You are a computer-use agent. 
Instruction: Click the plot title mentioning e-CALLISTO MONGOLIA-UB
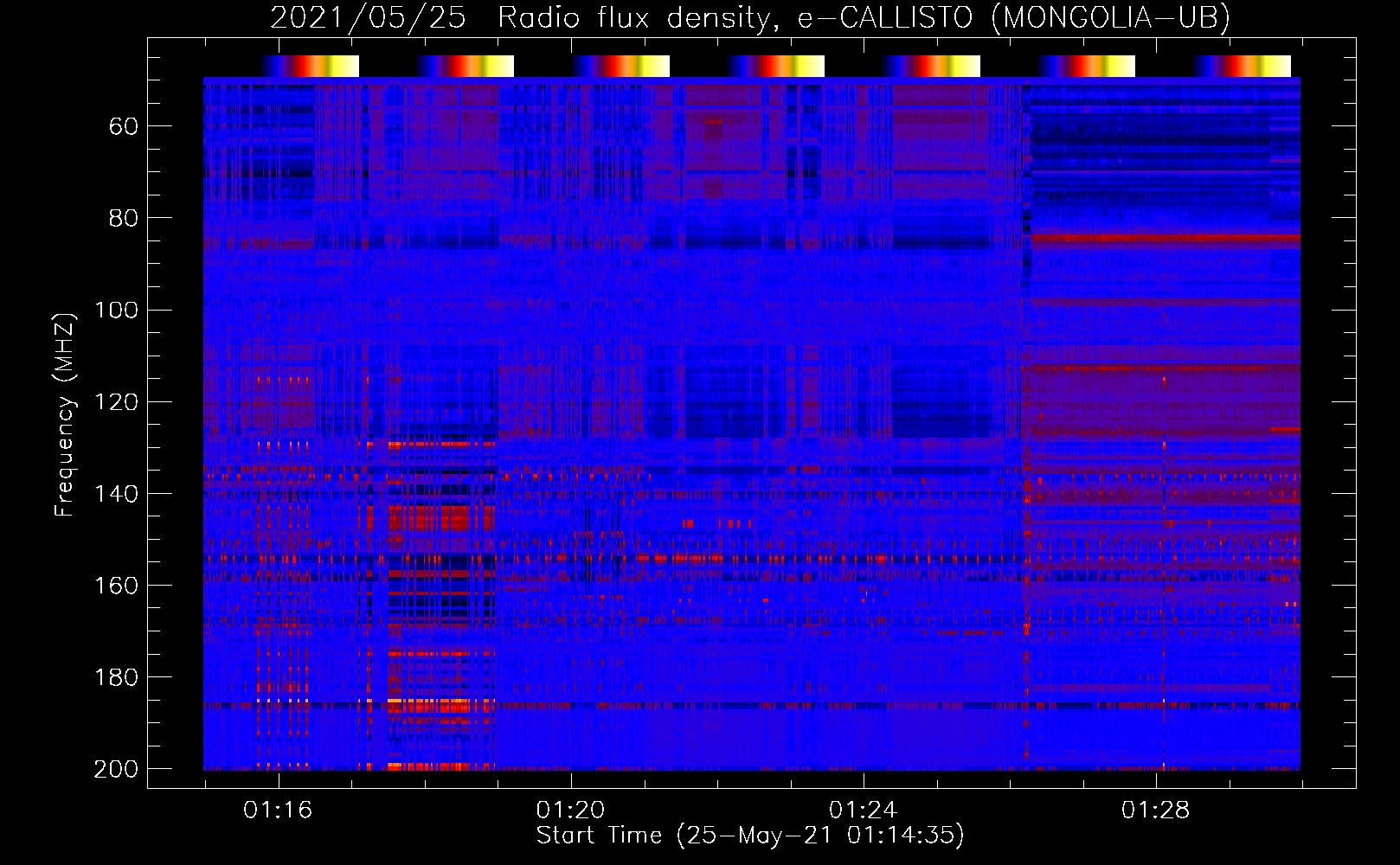[749, 17]
